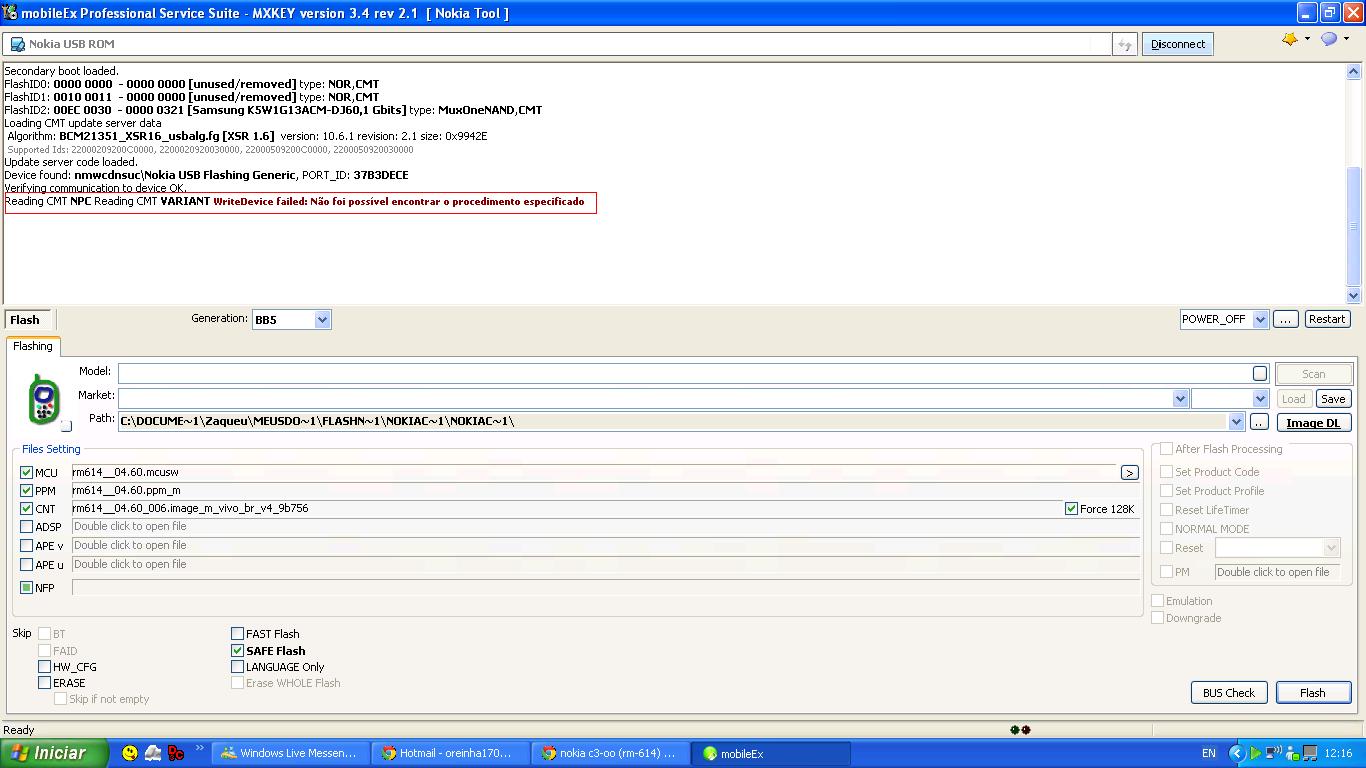The image size is (1366, 768).
Task: Expand the small dropdown beside Market
Action: coord(1260,398)
